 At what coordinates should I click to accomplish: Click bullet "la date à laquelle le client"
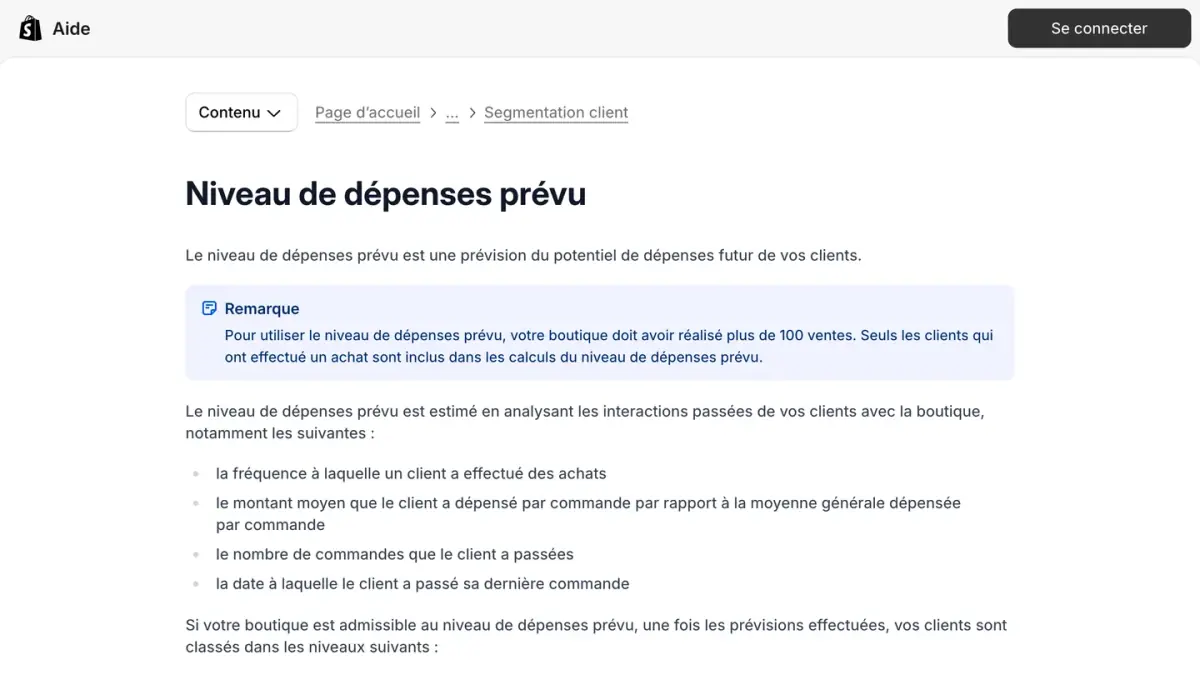(x=423, y=583)
